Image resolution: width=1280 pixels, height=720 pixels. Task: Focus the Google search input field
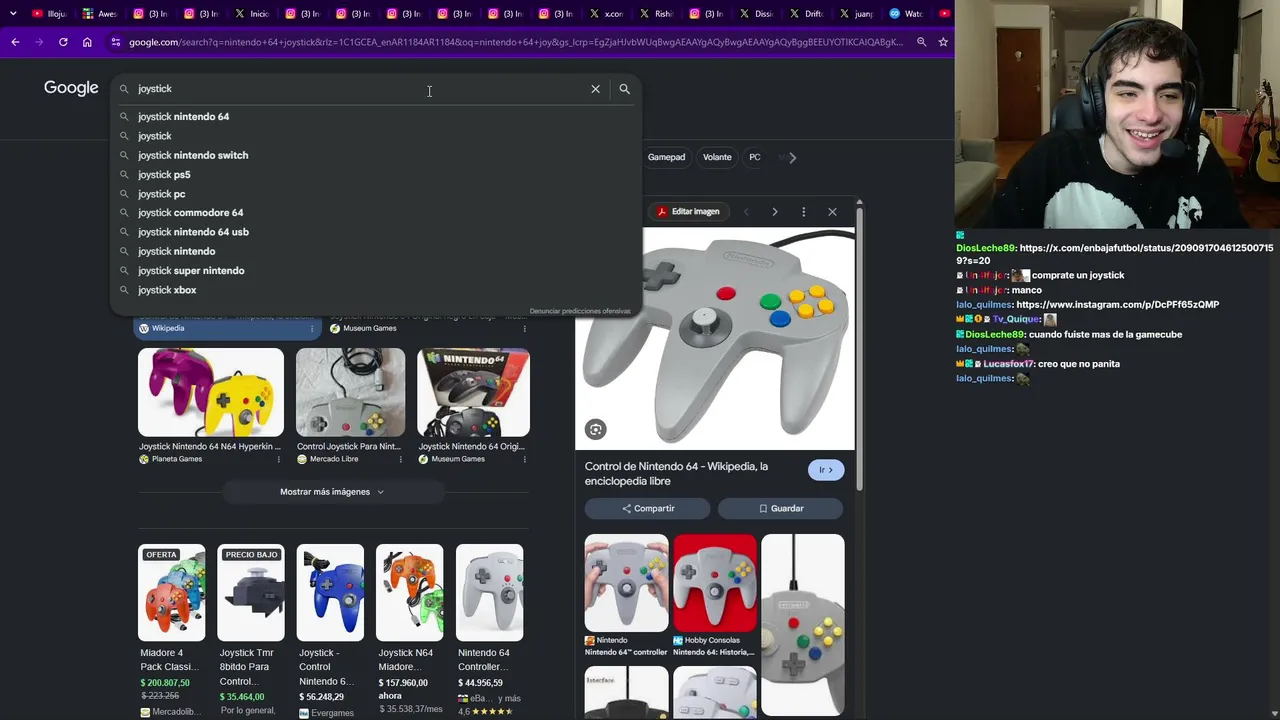360,89
